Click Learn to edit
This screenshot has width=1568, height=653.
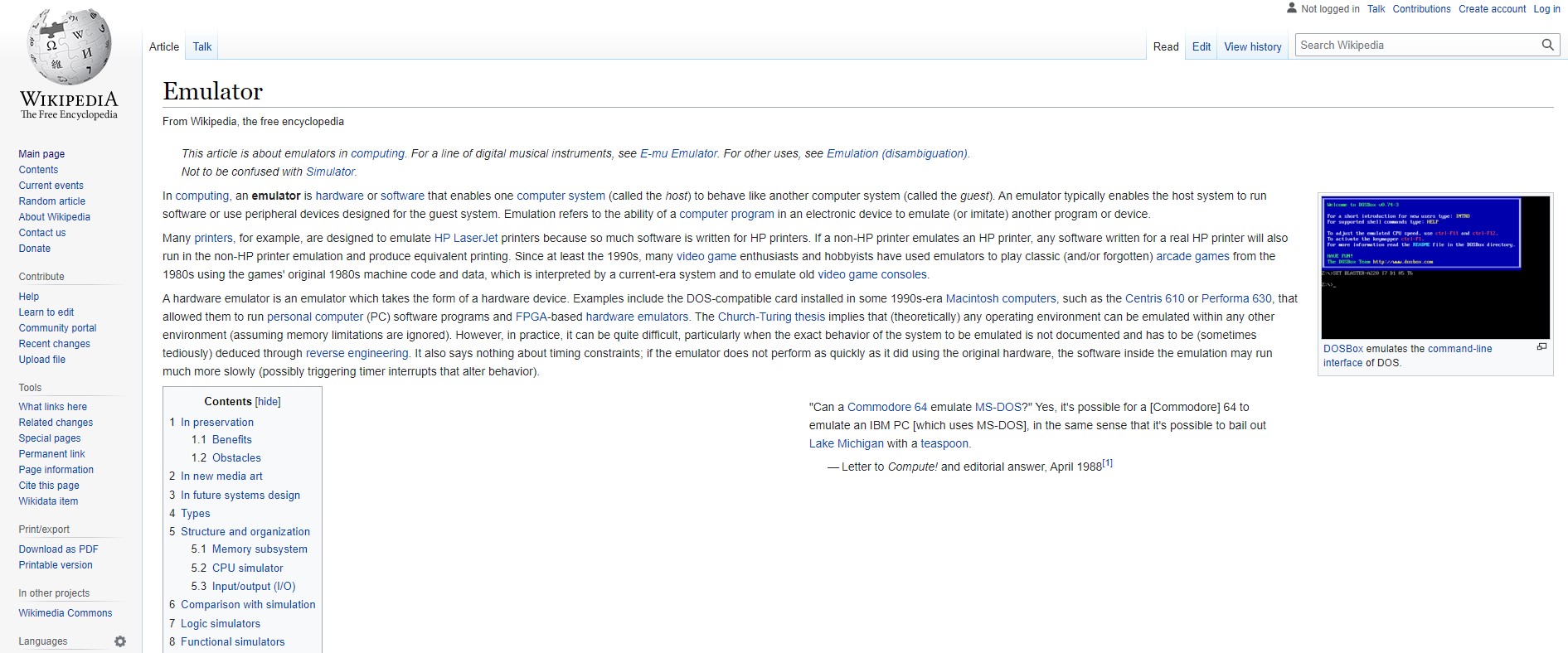(46, 312)
